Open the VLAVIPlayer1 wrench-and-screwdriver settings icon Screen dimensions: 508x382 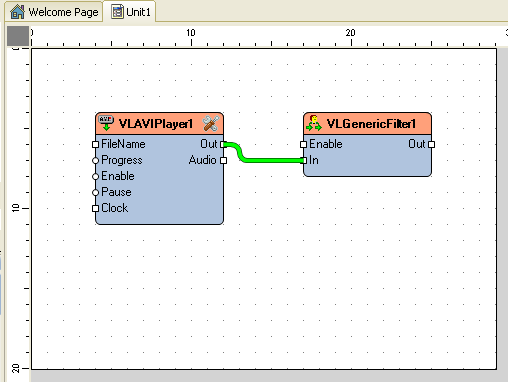pos(211,124)
